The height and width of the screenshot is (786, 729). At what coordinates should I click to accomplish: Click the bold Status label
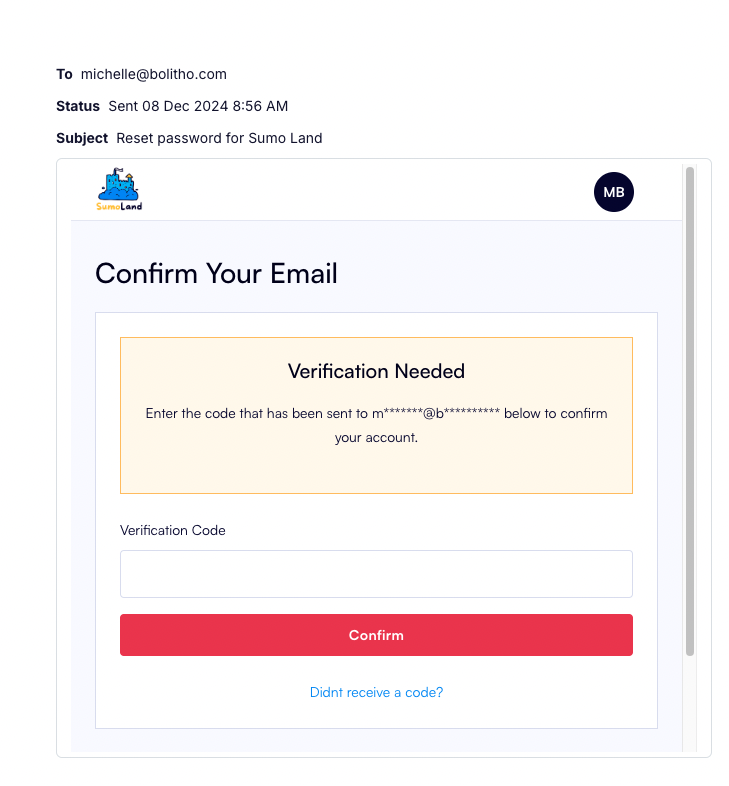pos(78,106)
